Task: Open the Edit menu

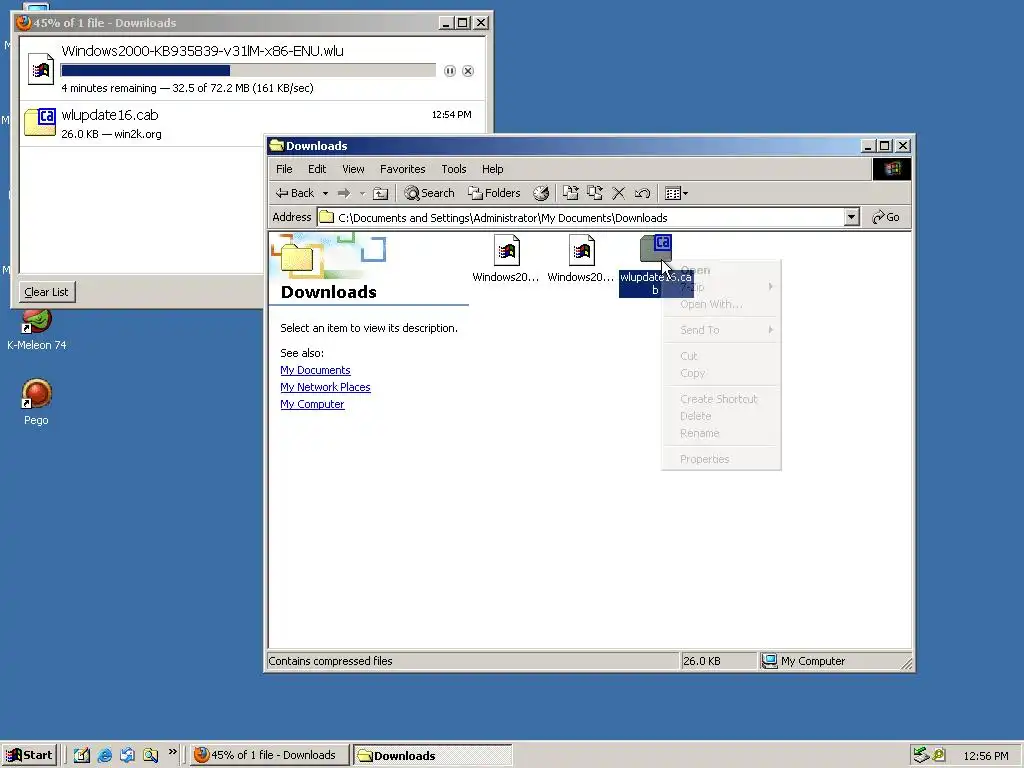Action: (x=317, y=169)
